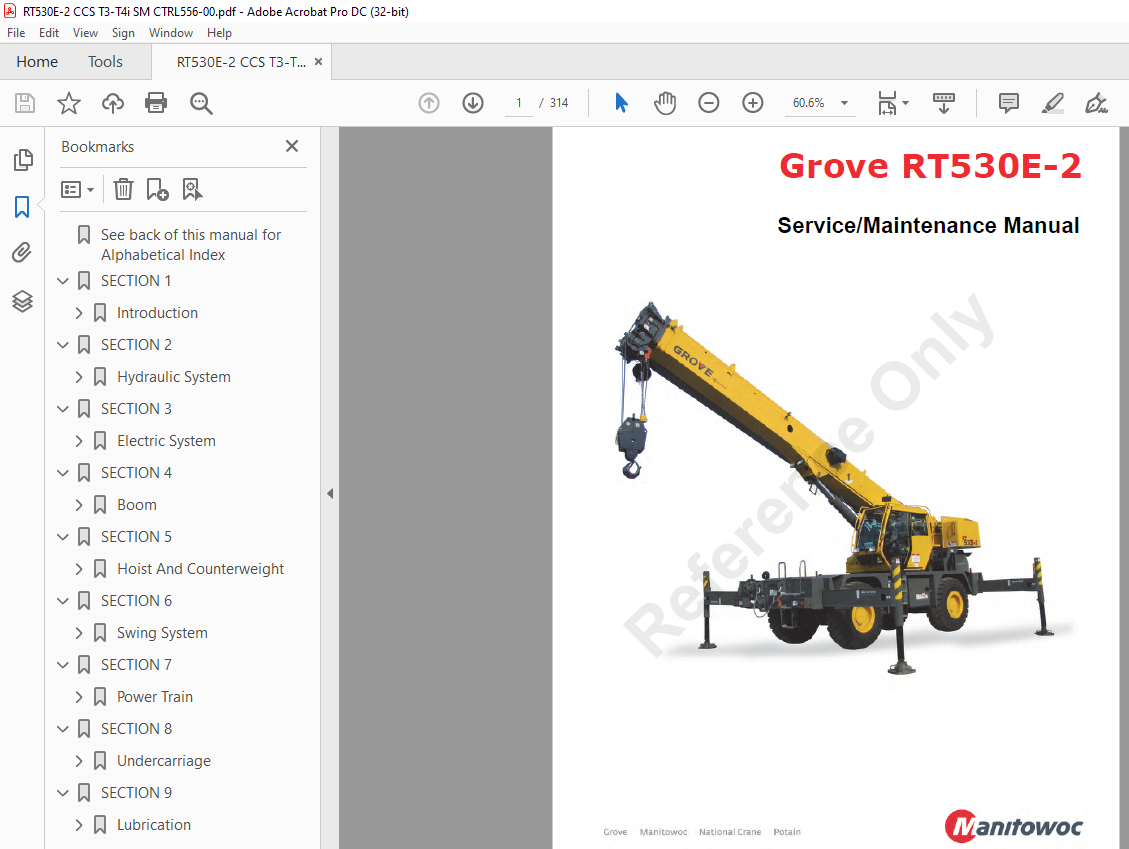
Task: Open the Sign menu
Action: (123, 33)
